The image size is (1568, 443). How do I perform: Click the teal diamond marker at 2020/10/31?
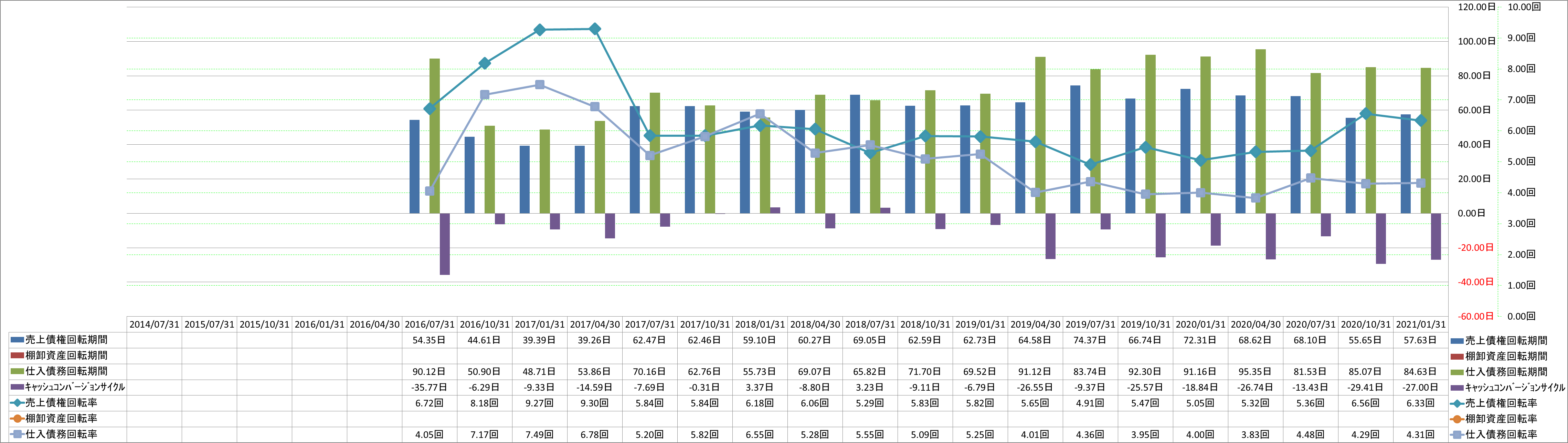(1366, 113)
